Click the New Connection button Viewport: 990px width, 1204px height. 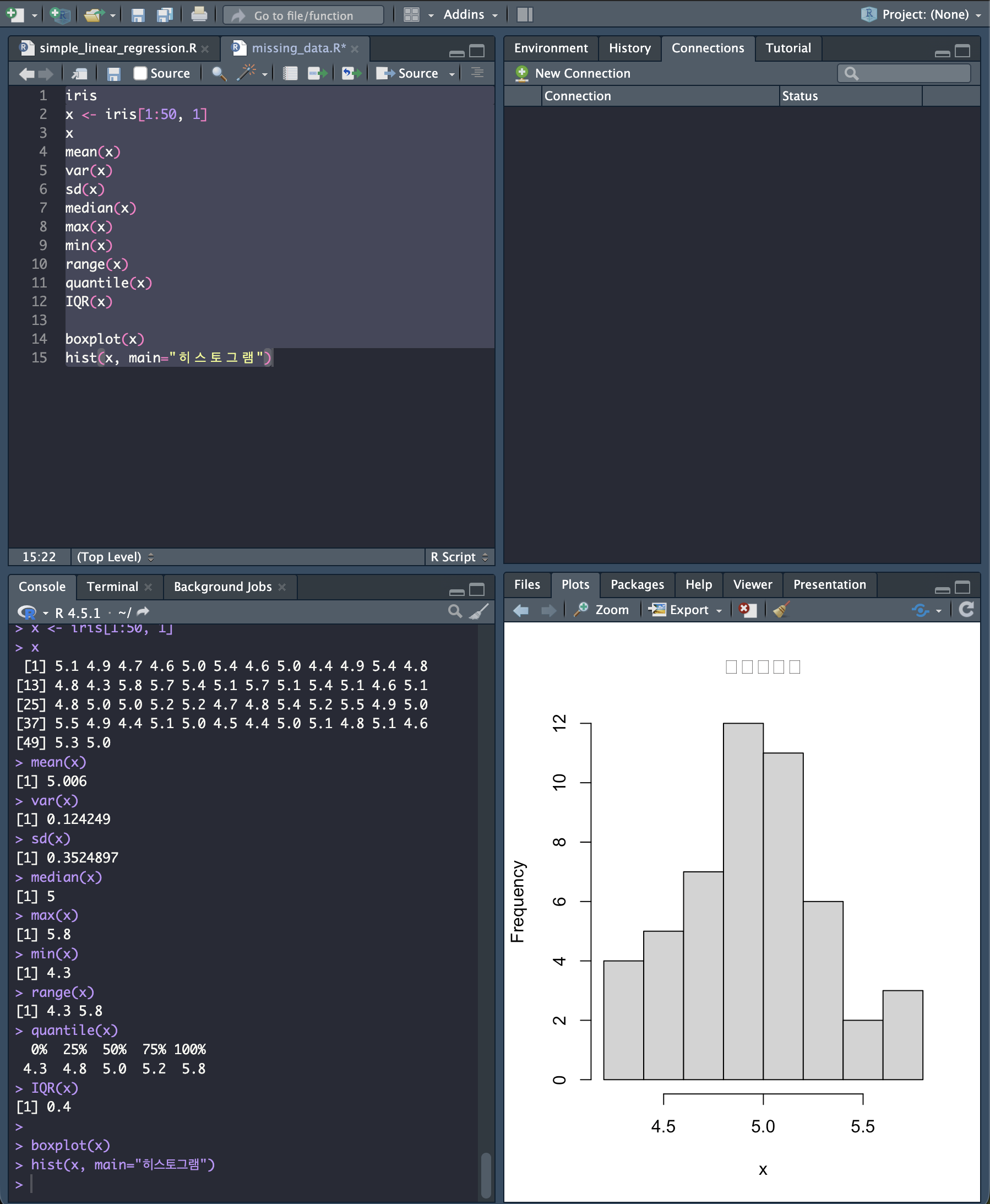point(573,74)
